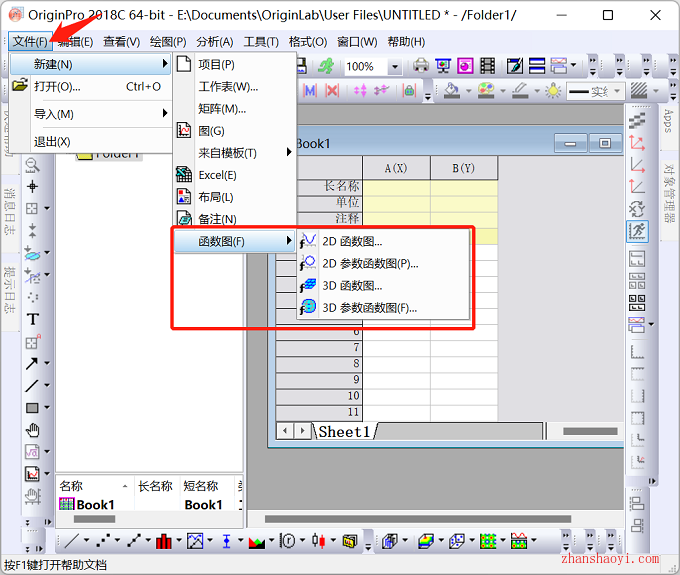This screenshot has width=680, height=575.
Task: Choose 备注(N) in the New submenu
Action: click(235, 219)
